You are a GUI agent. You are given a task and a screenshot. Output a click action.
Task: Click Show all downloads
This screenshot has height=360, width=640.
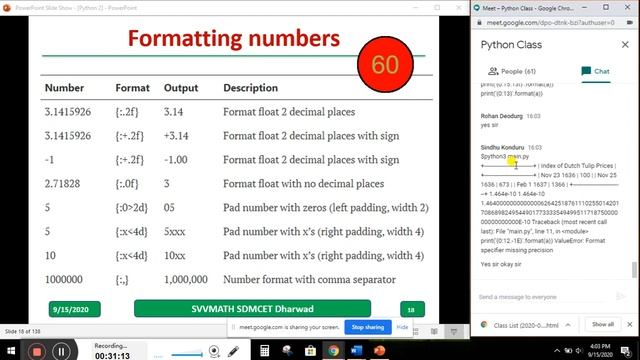(603, 324)
